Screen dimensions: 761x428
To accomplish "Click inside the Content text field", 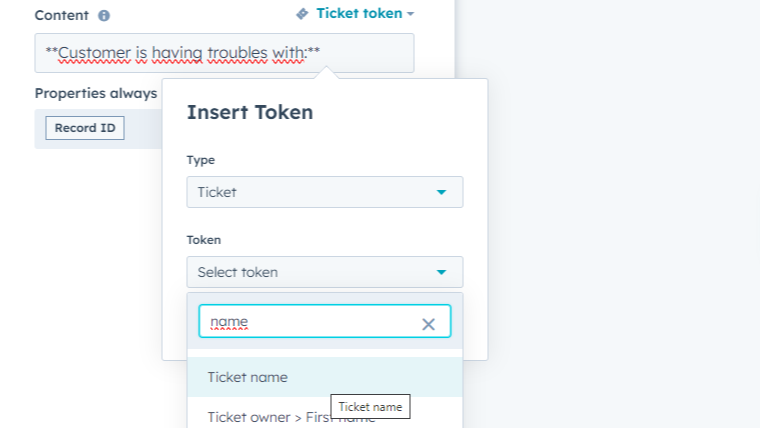I will (224, 53).
